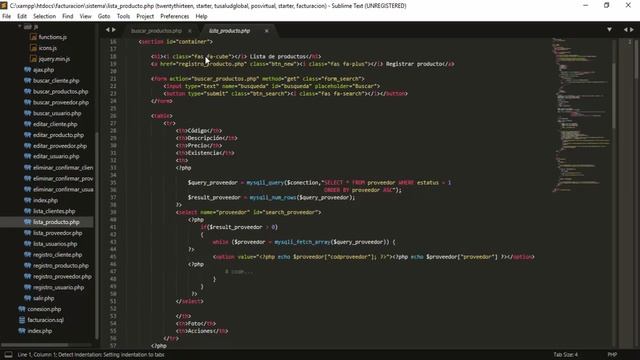
Task: Open ajax.php in the sidebar
Action: click(x=43, y=70)
